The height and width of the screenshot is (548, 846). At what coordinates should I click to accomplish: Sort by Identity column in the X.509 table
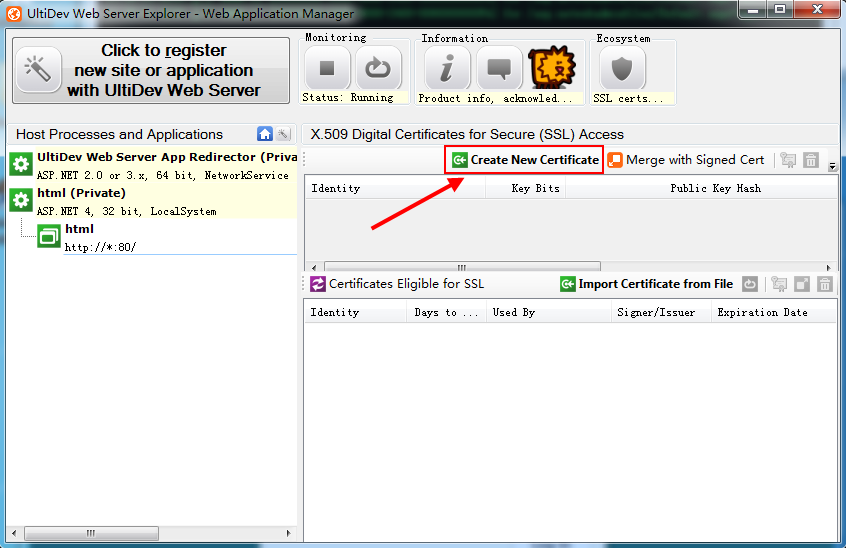click(395, 188)
